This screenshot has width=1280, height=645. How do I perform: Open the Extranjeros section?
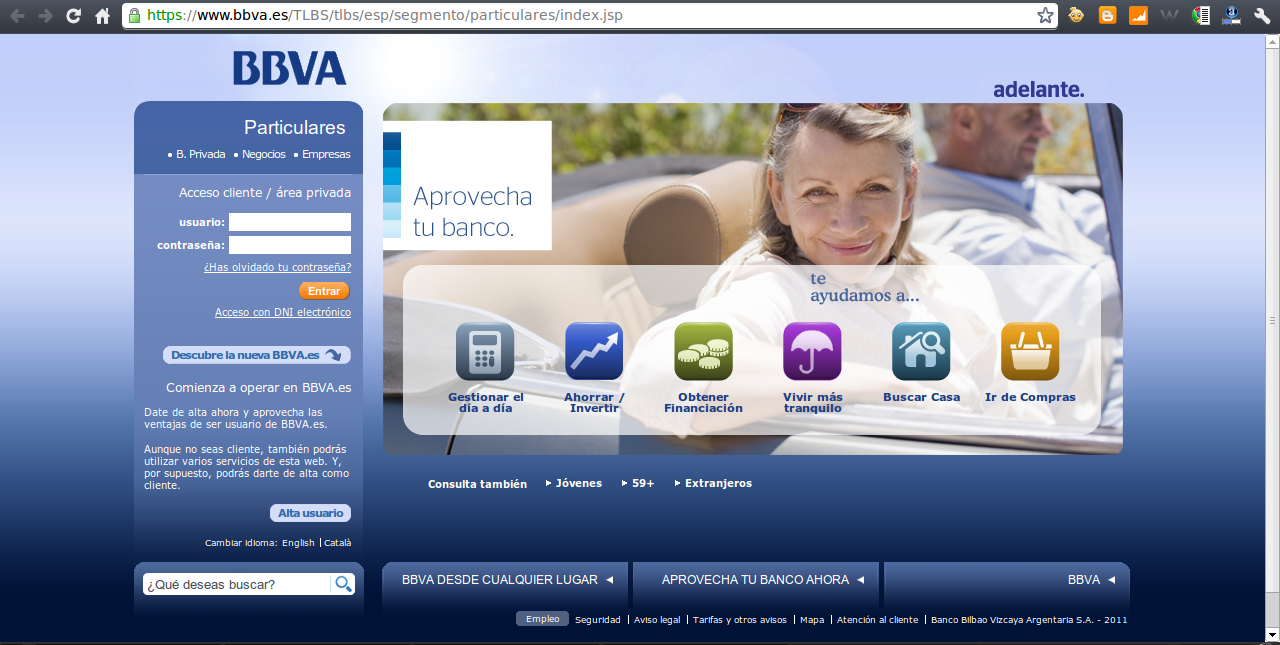[717, 483]
